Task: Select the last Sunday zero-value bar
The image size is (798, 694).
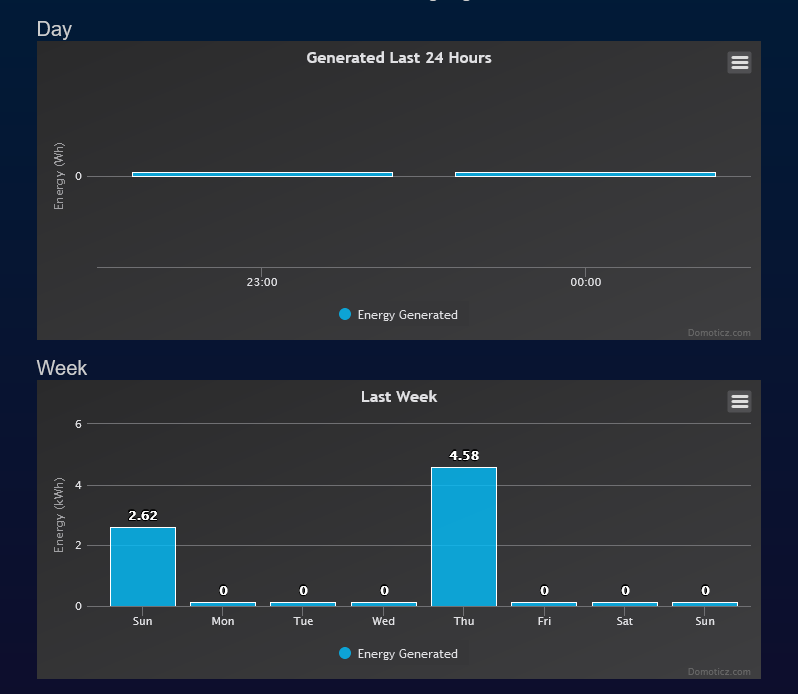Action: (x=705, y=604)
